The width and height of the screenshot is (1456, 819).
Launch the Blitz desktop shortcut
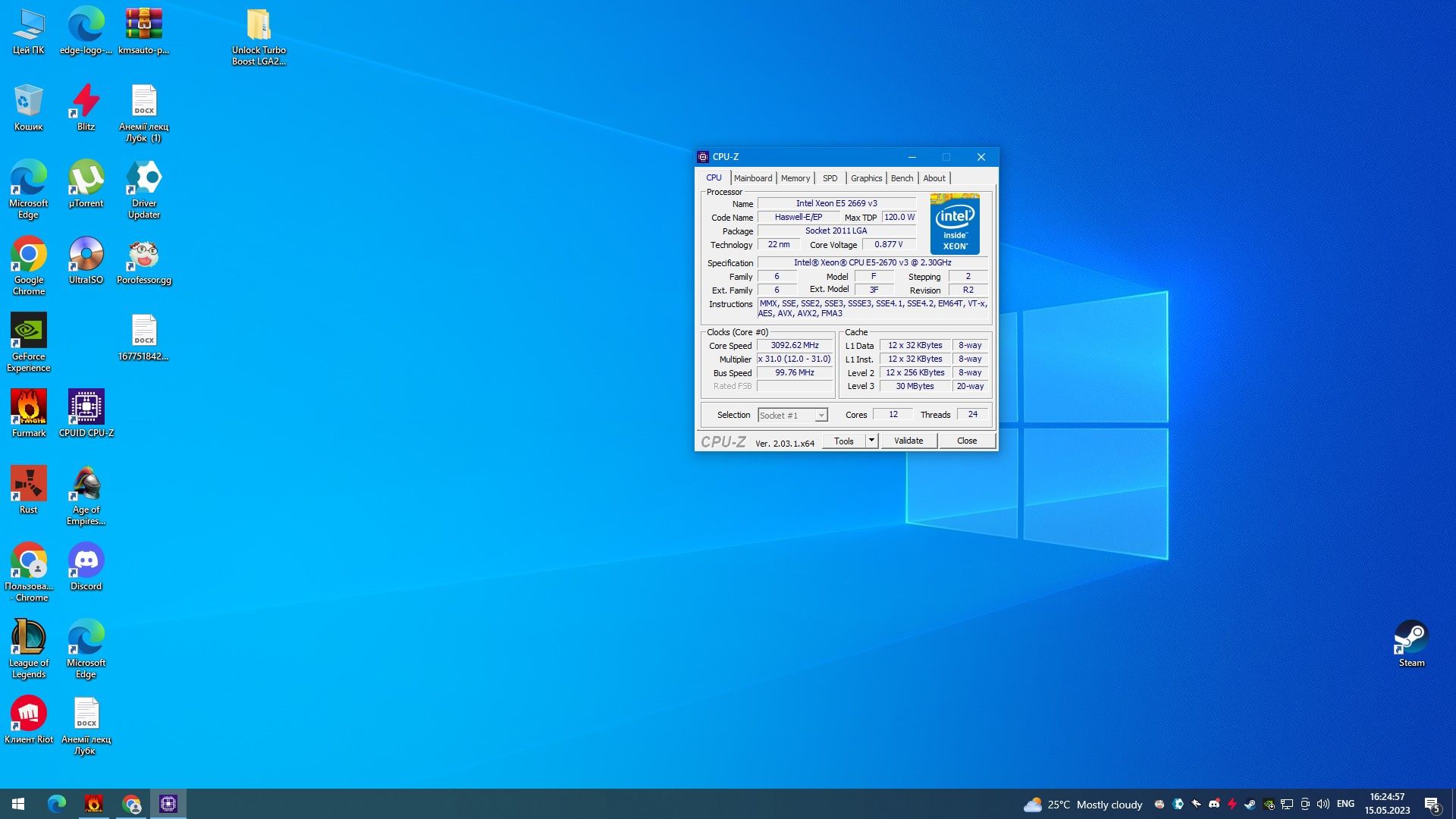point(86,108)
